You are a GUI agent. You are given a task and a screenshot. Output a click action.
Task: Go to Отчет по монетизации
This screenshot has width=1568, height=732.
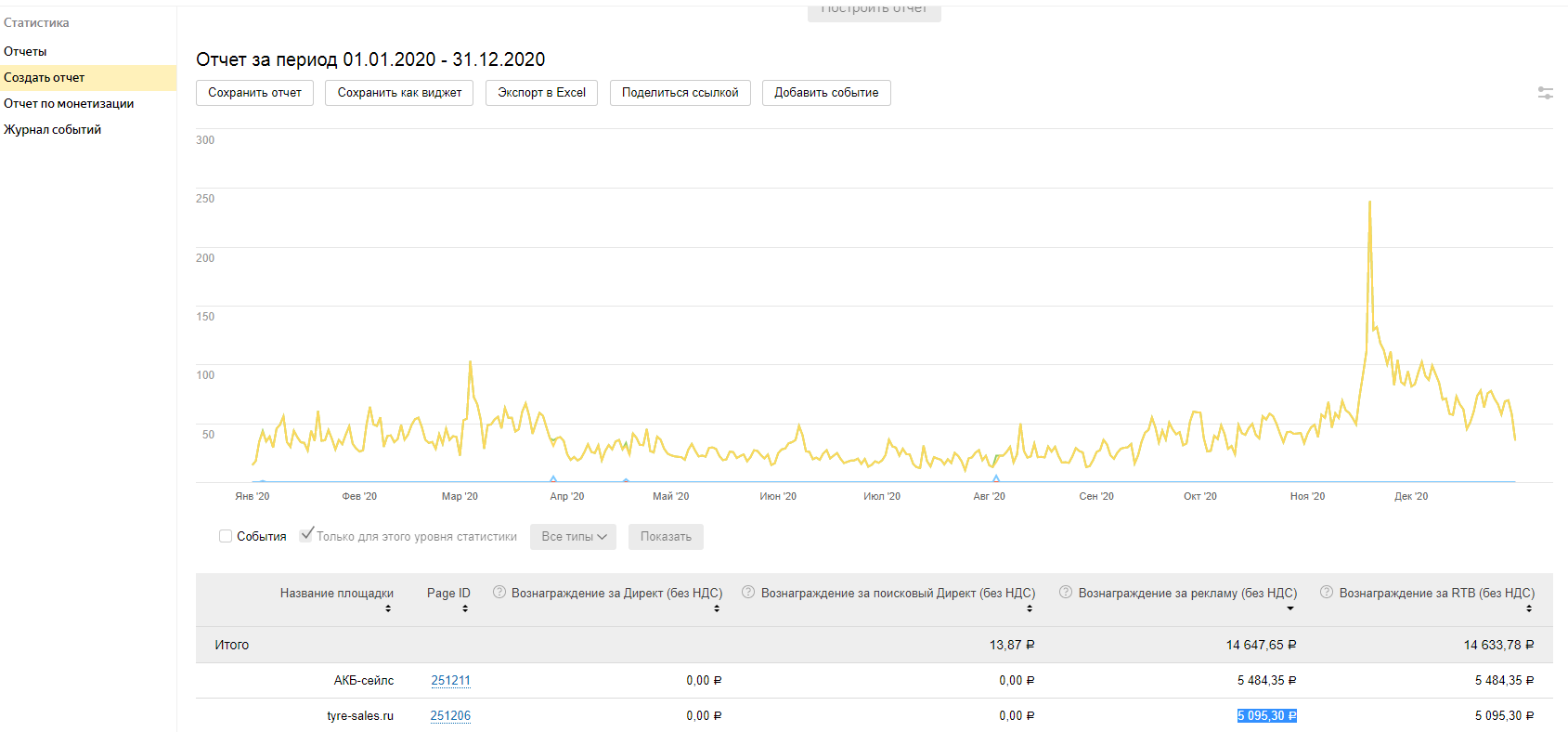click(69, 104)
